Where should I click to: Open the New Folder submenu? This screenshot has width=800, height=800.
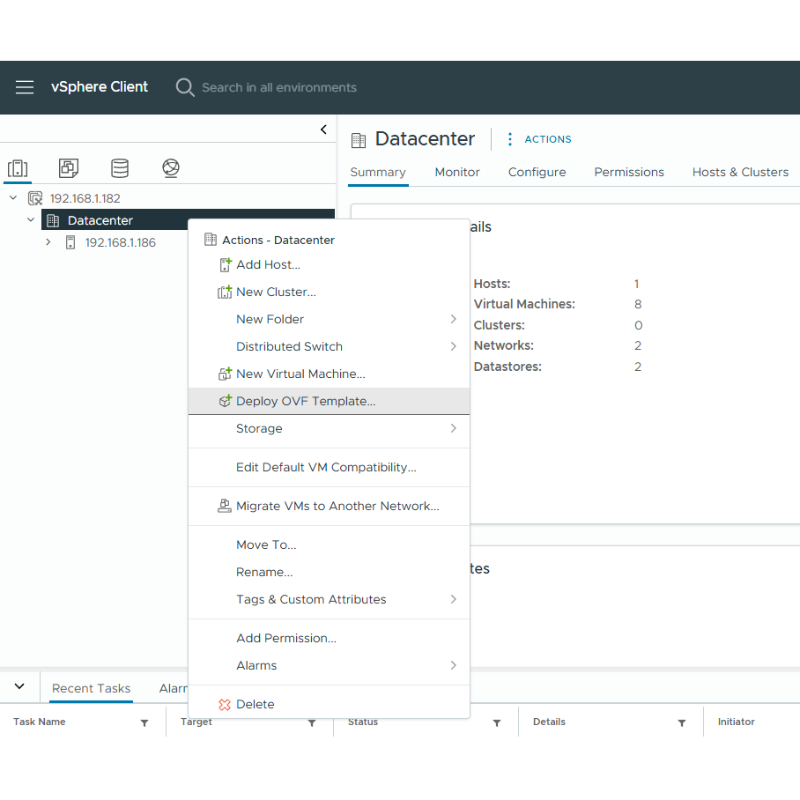click(x=270, y=319)
